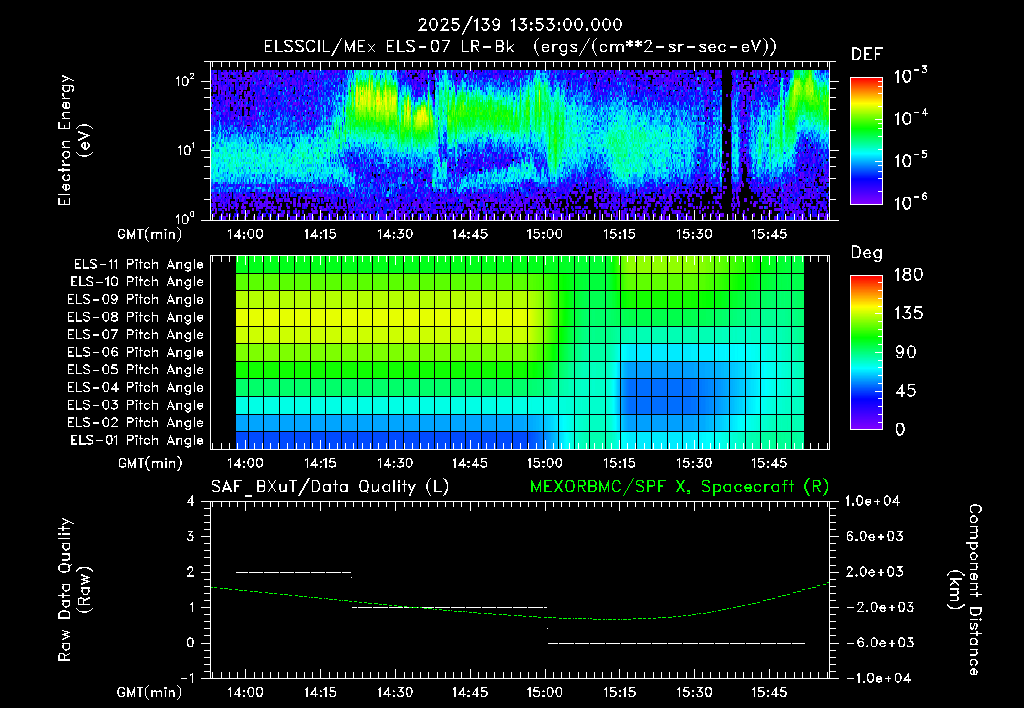Click 15:00 under the data quality plot

[x=544, y=692]
